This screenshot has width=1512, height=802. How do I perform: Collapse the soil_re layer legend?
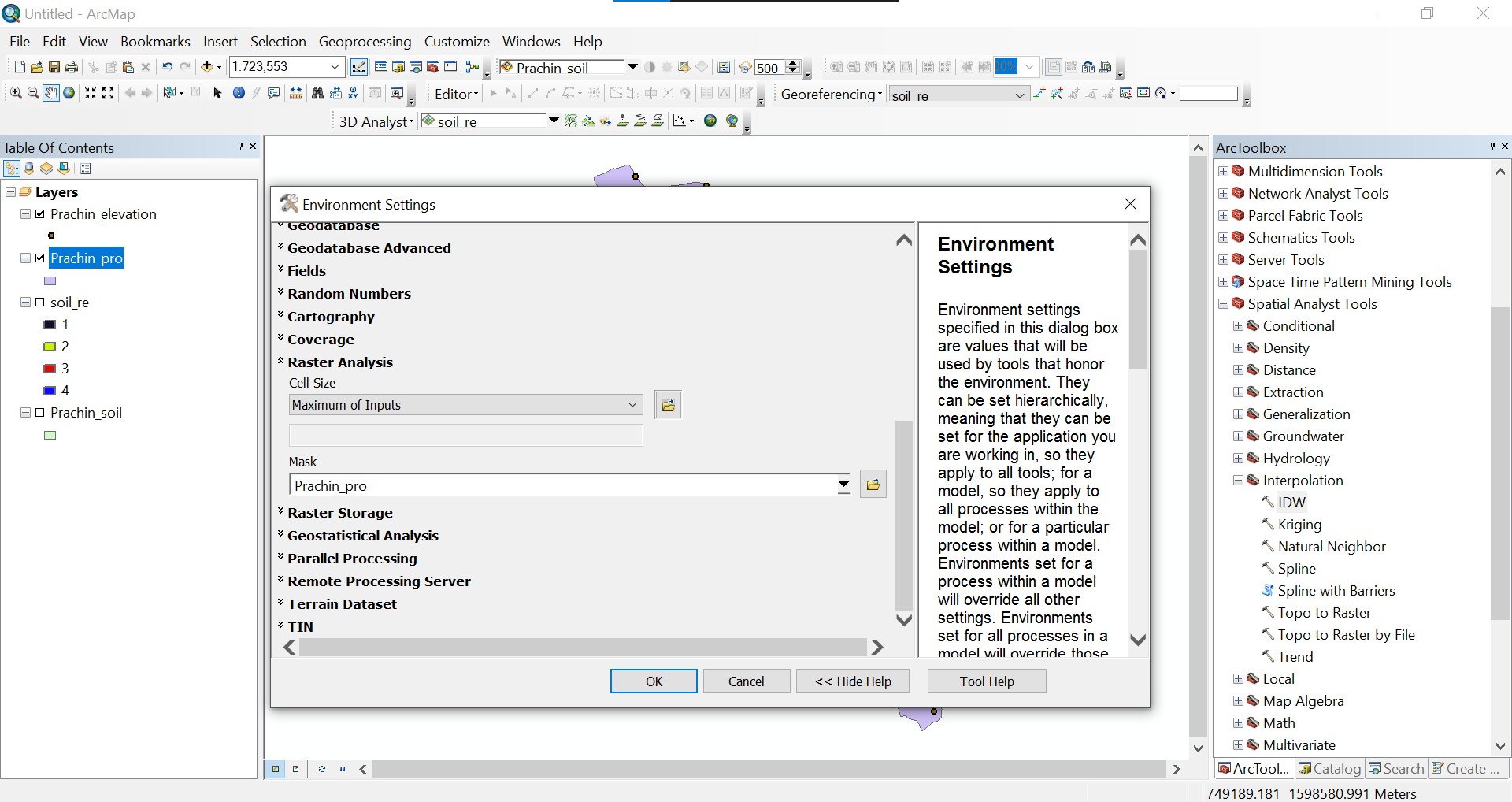pos(26,302)
